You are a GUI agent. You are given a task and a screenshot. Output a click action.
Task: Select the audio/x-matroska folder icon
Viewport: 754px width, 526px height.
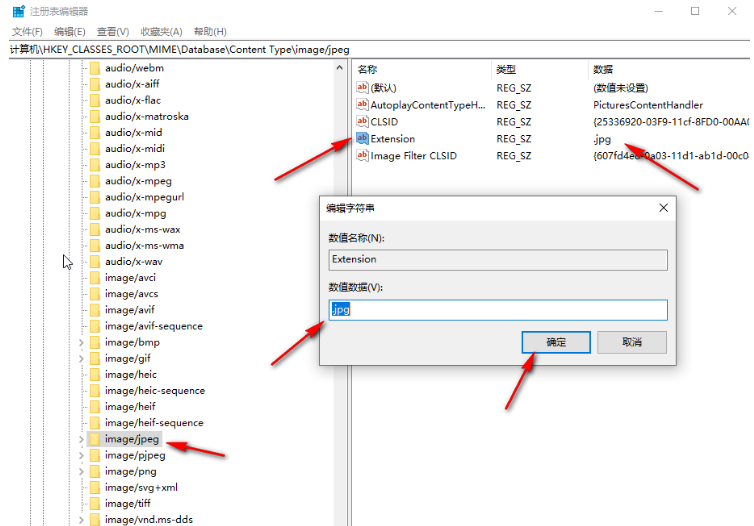[x=95, y=116]
